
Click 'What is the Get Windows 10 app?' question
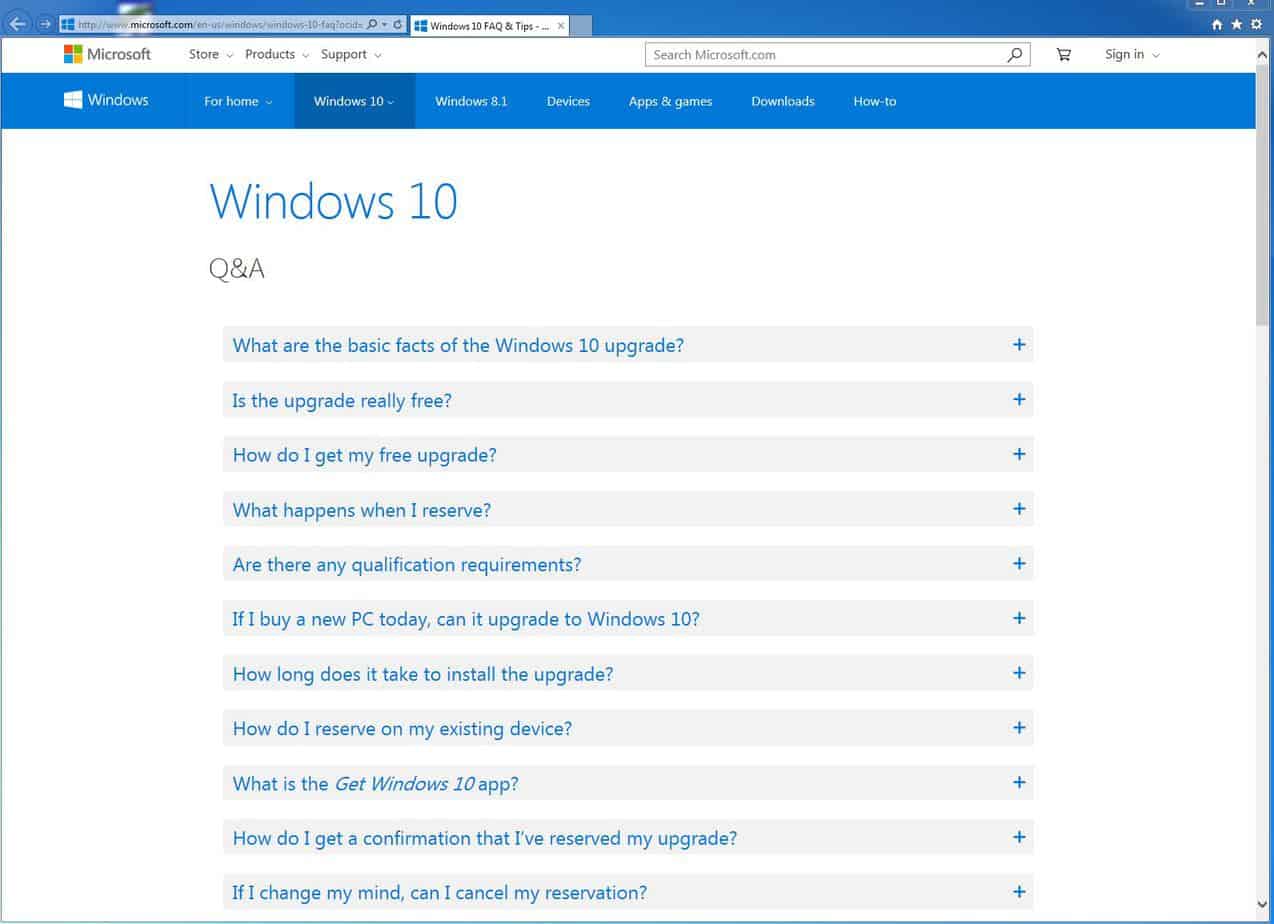[376, 784]
